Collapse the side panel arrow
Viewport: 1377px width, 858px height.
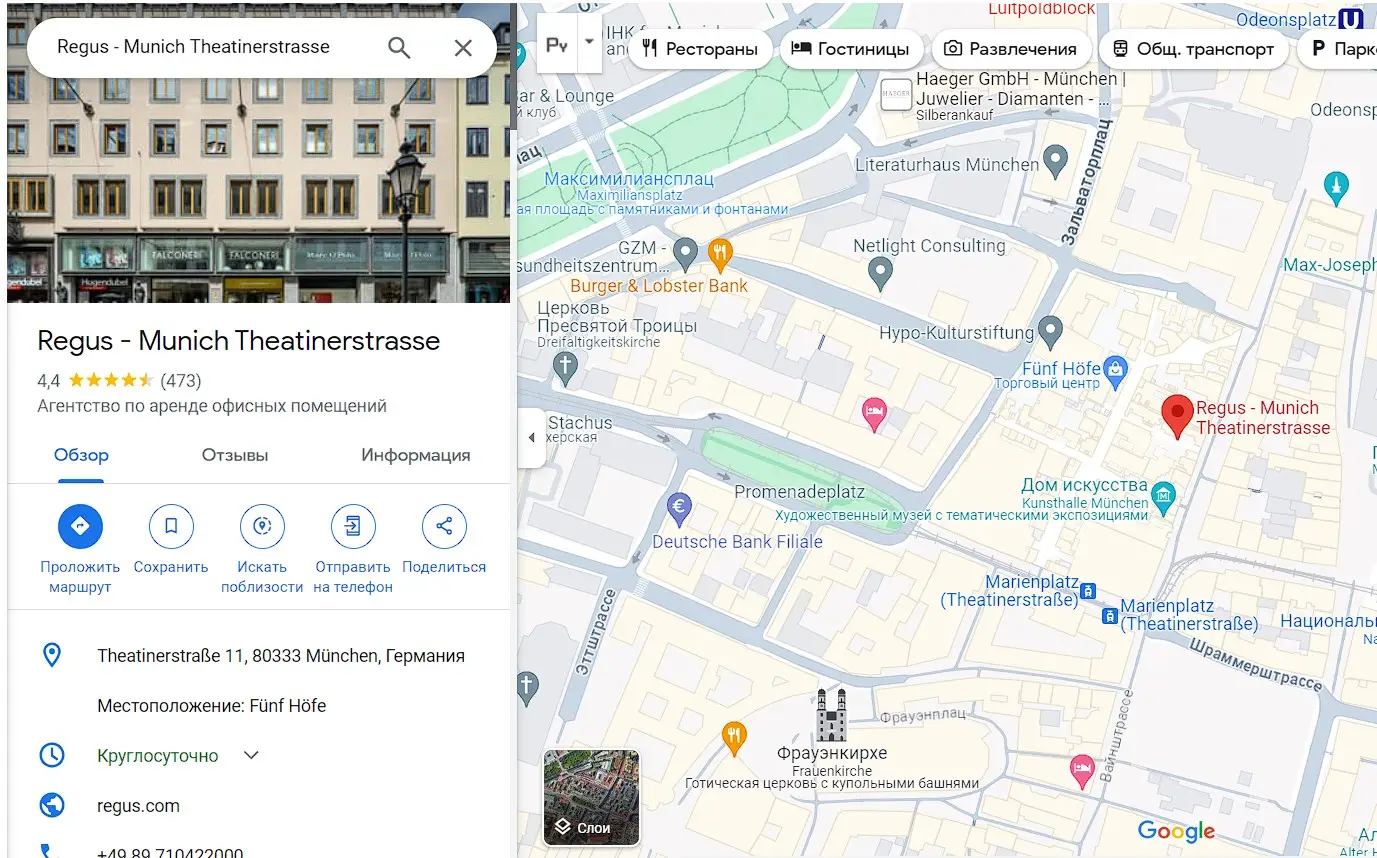coord(532,438)
